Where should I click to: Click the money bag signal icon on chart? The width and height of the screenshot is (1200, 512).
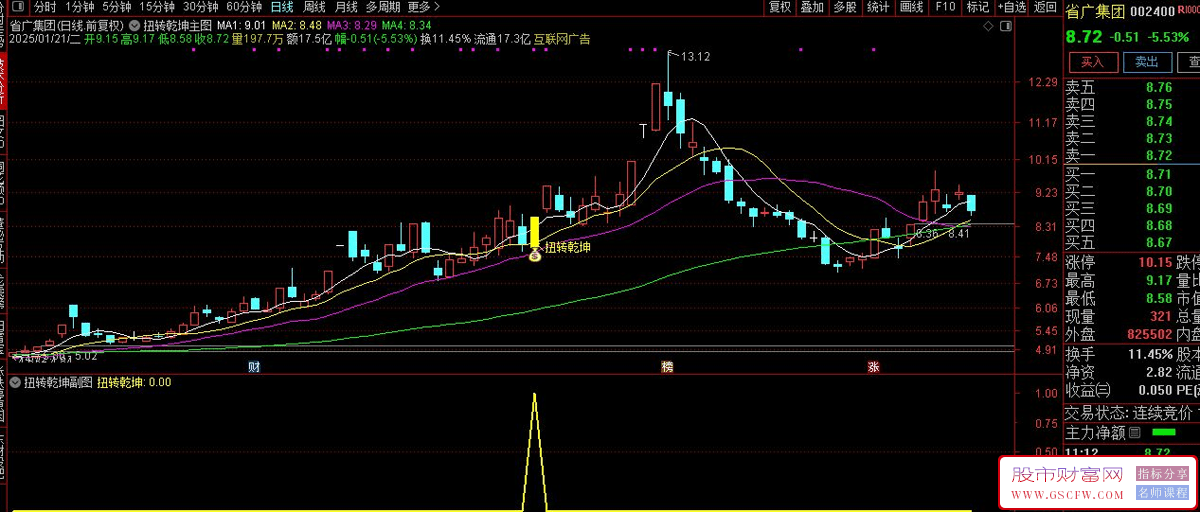click(x=535, y=257)
